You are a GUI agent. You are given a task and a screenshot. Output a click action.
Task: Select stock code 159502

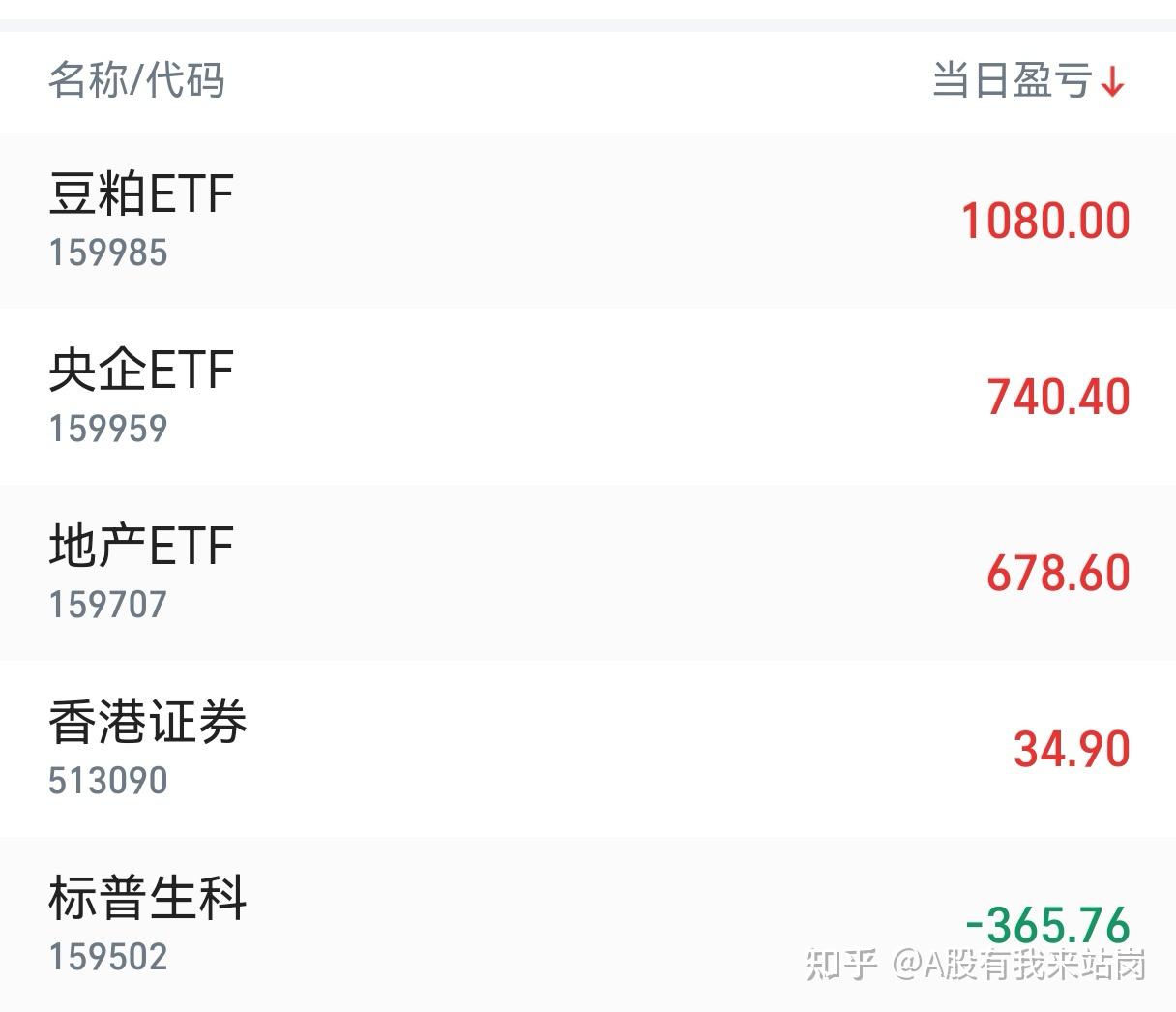pyautogui.click(x=108, y=957)
